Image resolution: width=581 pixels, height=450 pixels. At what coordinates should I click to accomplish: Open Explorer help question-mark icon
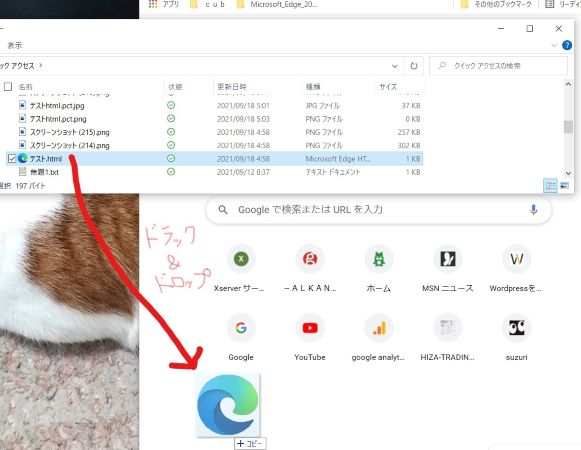[567, 45]
